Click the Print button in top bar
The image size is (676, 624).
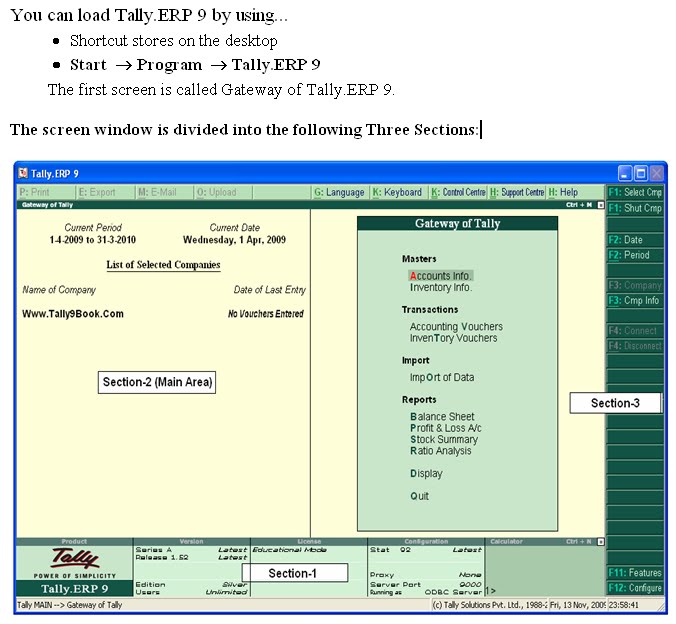(x=46, y=192)
